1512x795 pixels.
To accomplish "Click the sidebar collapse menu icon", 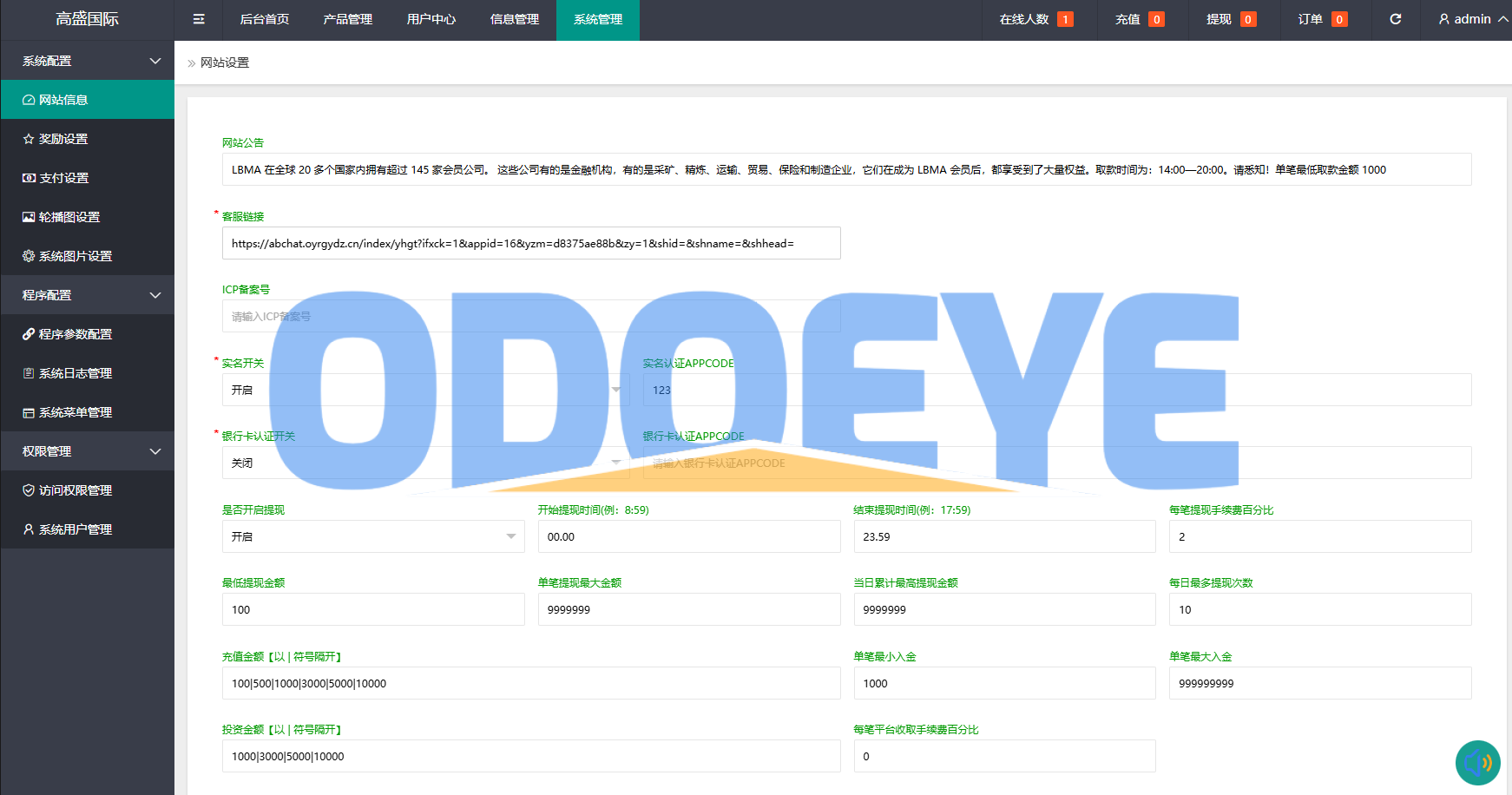I will click(199, 19).
